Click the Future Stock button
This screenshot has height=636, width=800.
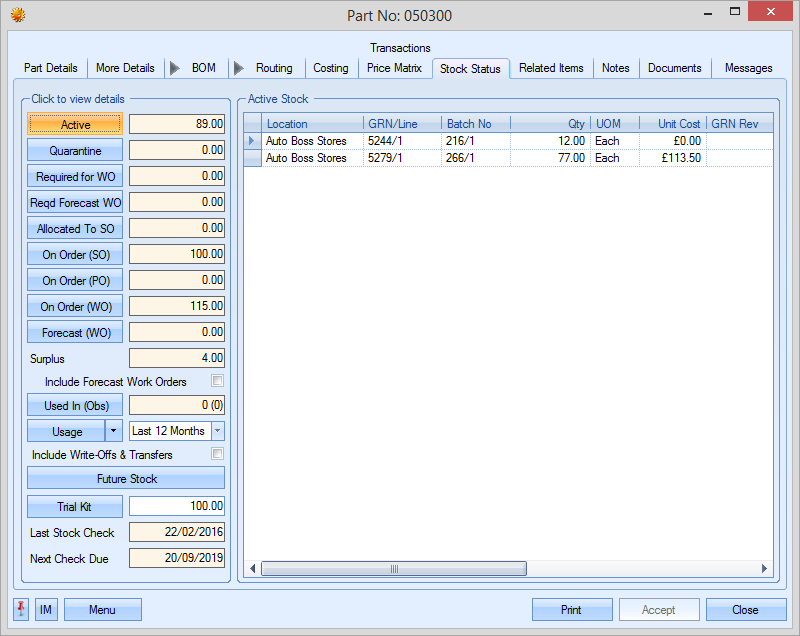click(126, 479)
